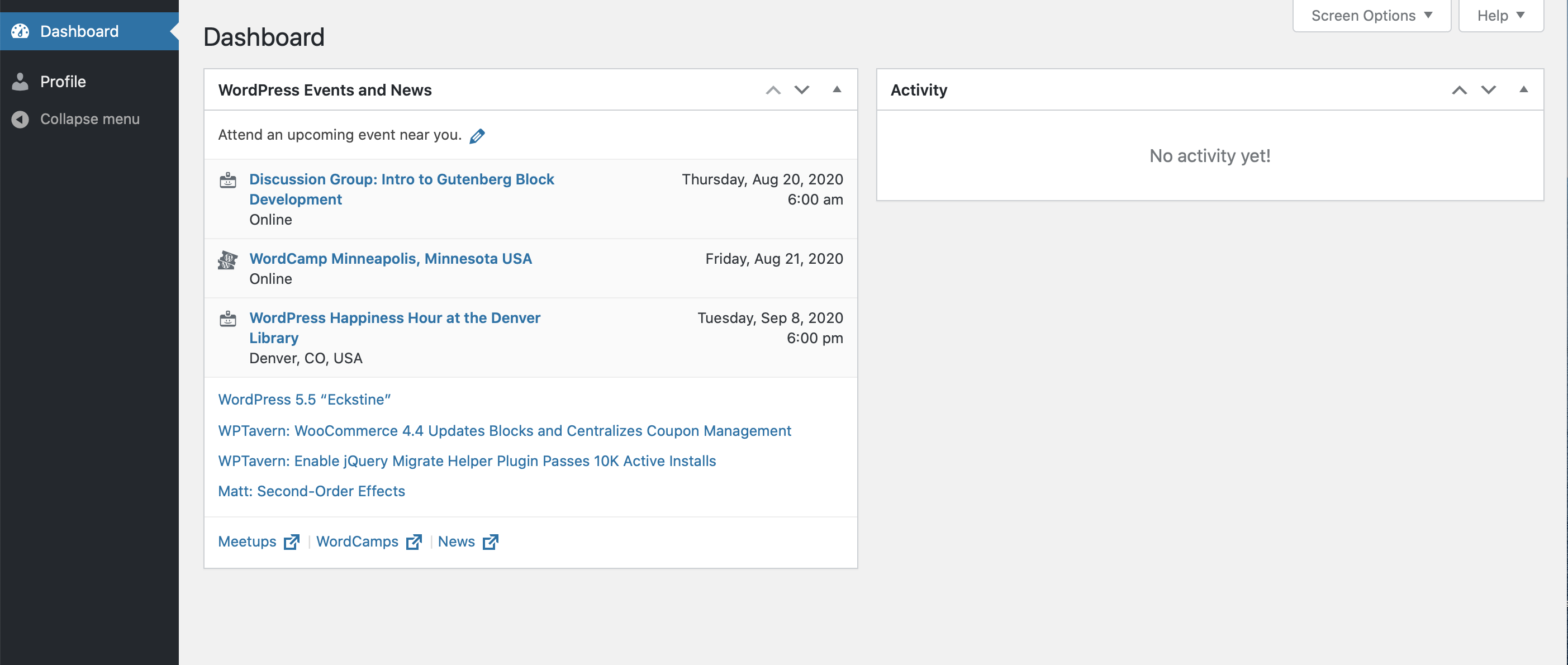Open Discussion Group: Intro to Gutenberg Block Development
Image resolution: width=1568 pixels, height=665 pixels.
[x=401, y=189]
